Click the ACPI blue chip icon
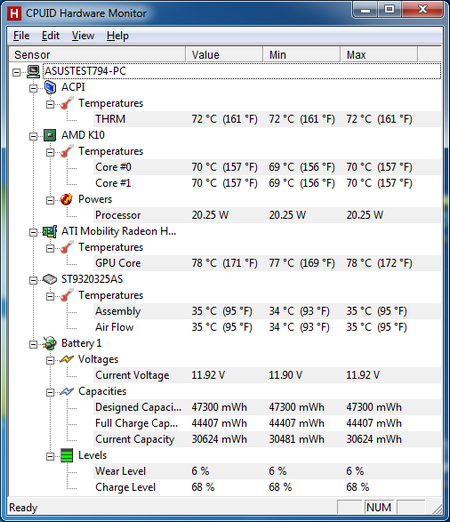 50,87
